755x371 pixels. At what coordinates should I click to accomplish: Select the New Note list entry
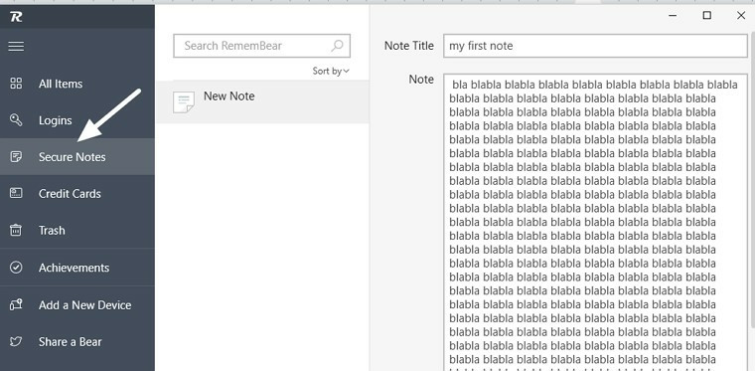point(262,102)
